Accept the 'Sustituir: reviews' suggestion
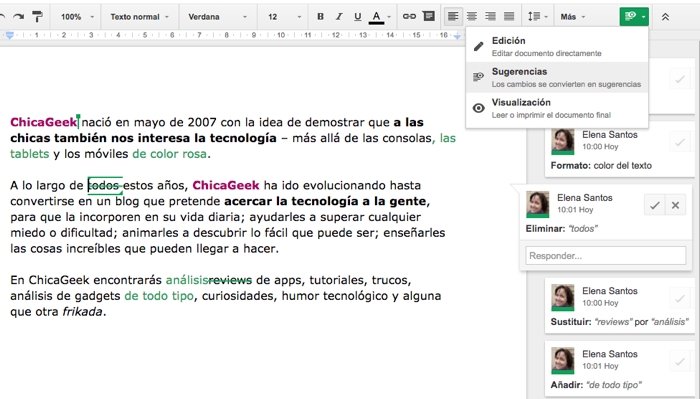 [x=679, y=299]
